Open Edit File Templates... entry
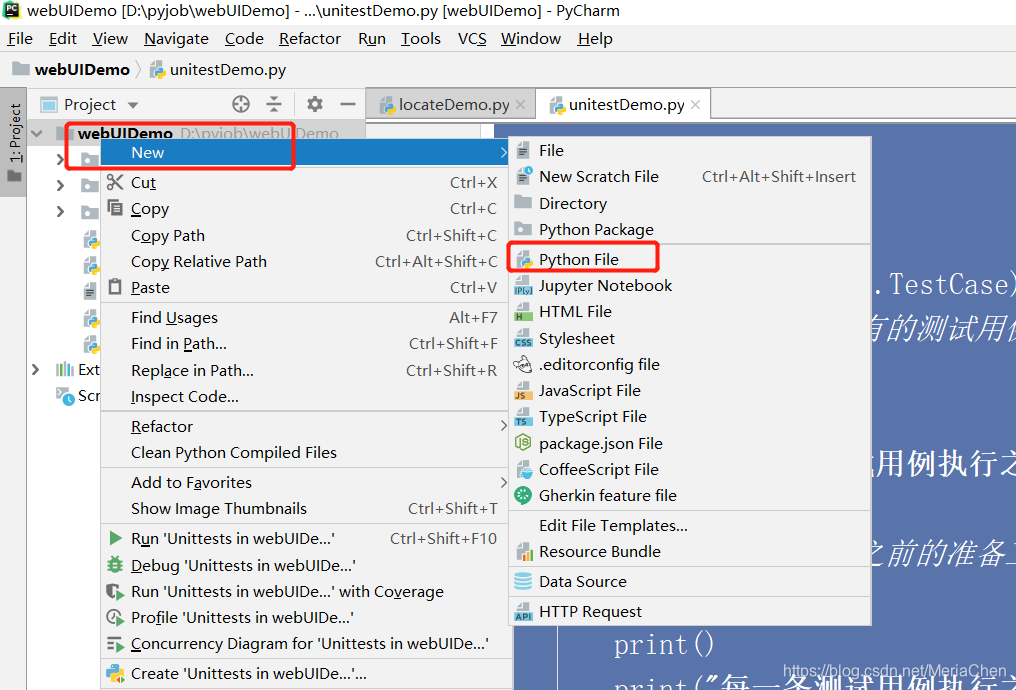 pos(690,525)
